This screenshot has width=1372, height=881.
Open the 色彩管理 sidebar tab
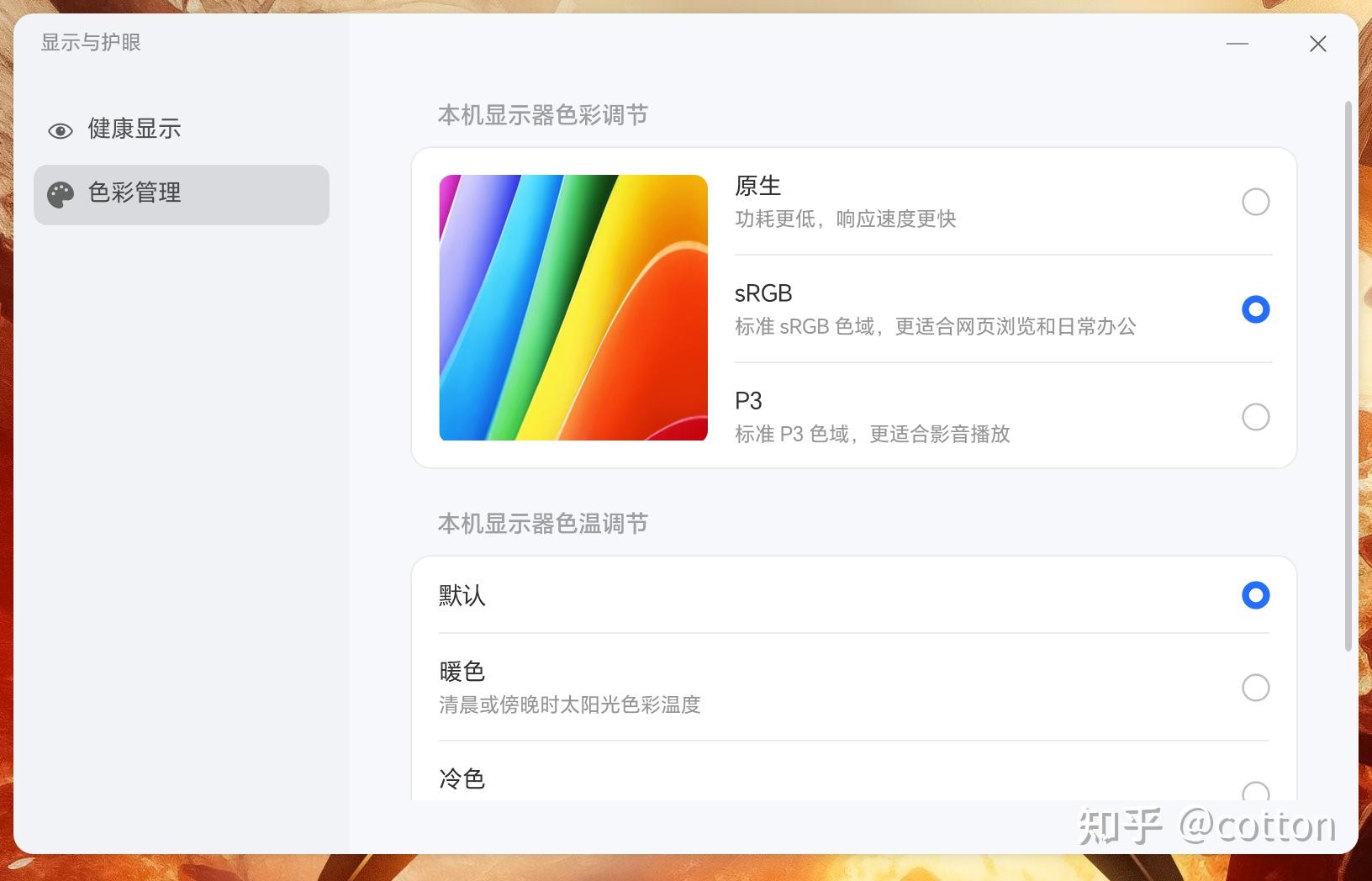(x=182, y=194)
